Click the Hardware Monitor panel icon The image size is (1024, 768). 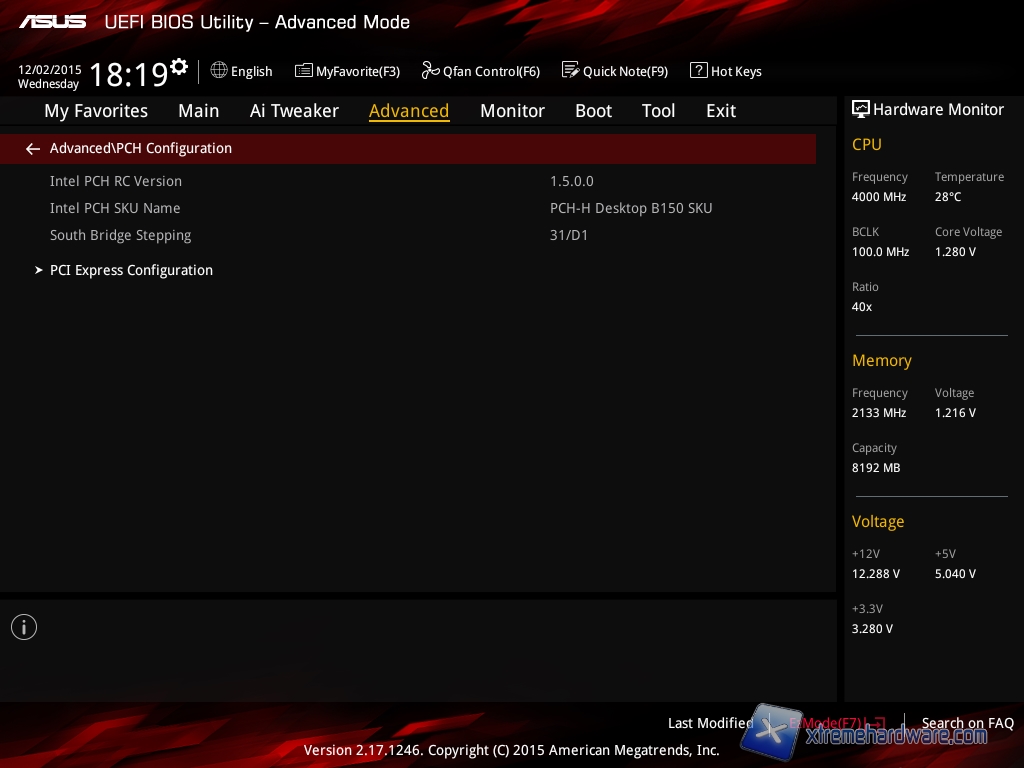tap(860, 109)
